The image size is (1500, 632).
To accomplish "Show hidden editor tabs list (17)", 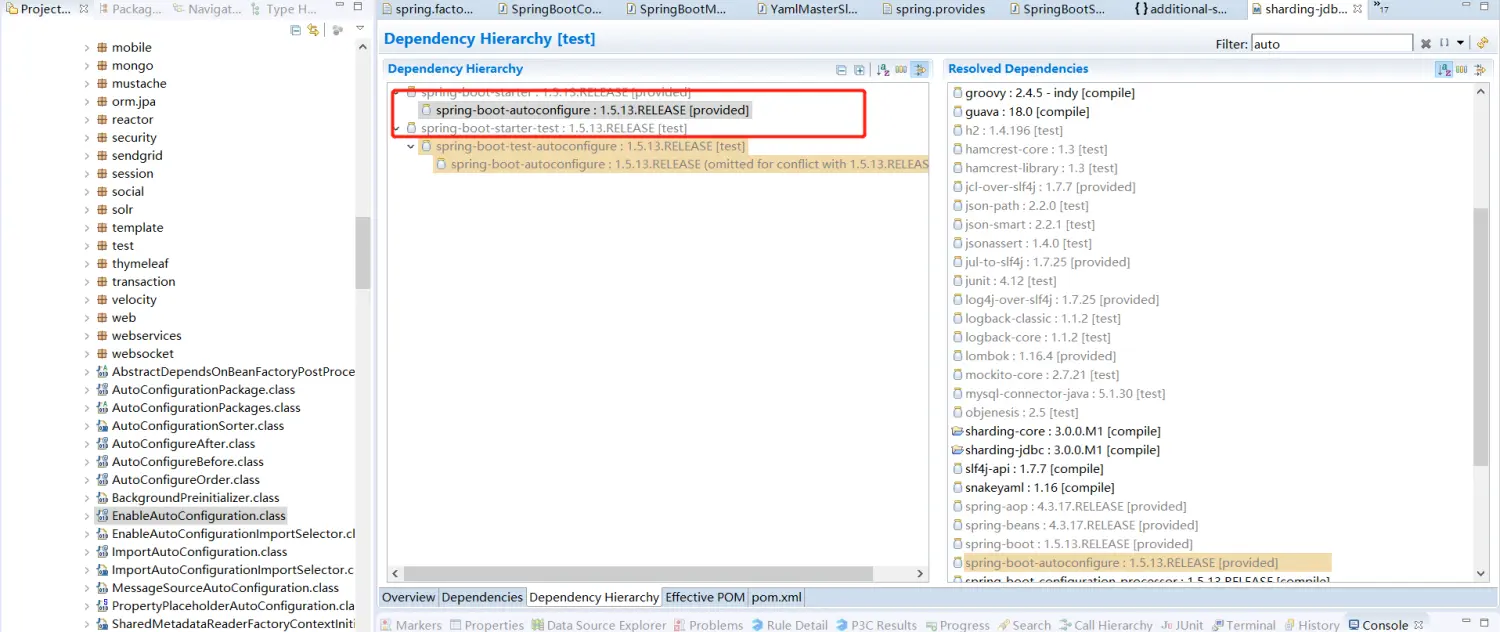I will coord(1382,8).
